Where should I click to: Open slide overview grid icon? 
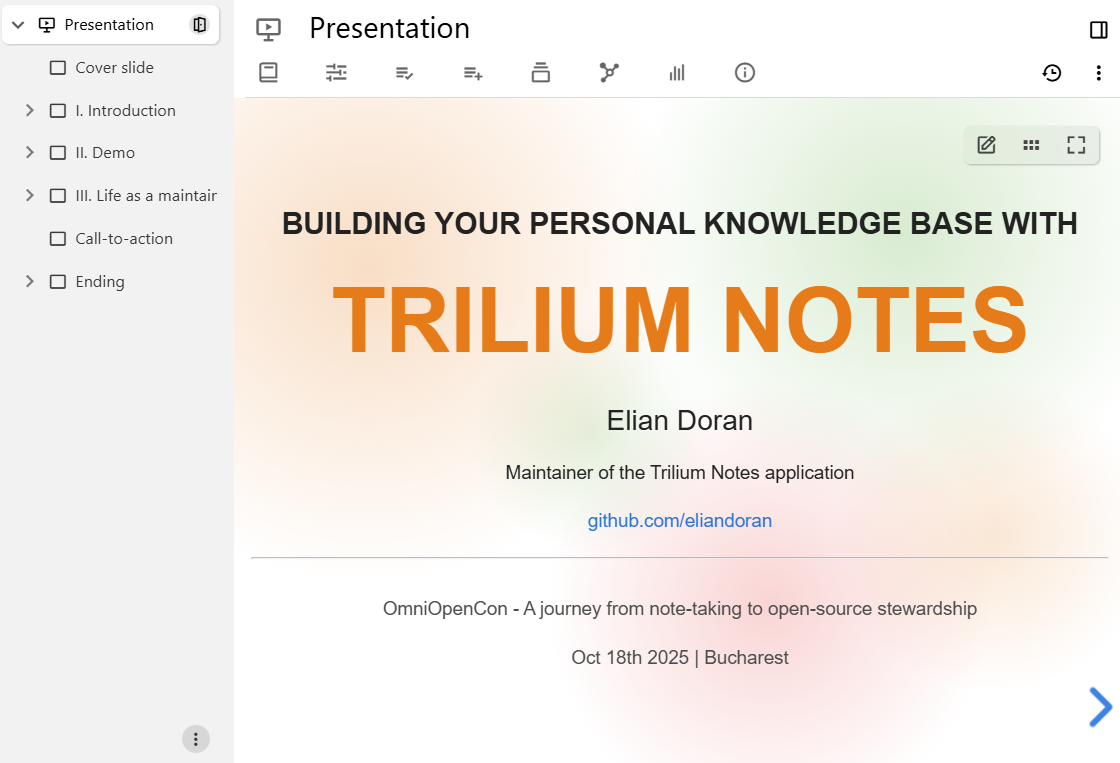pyautogui.click(x=1031, y=145)
